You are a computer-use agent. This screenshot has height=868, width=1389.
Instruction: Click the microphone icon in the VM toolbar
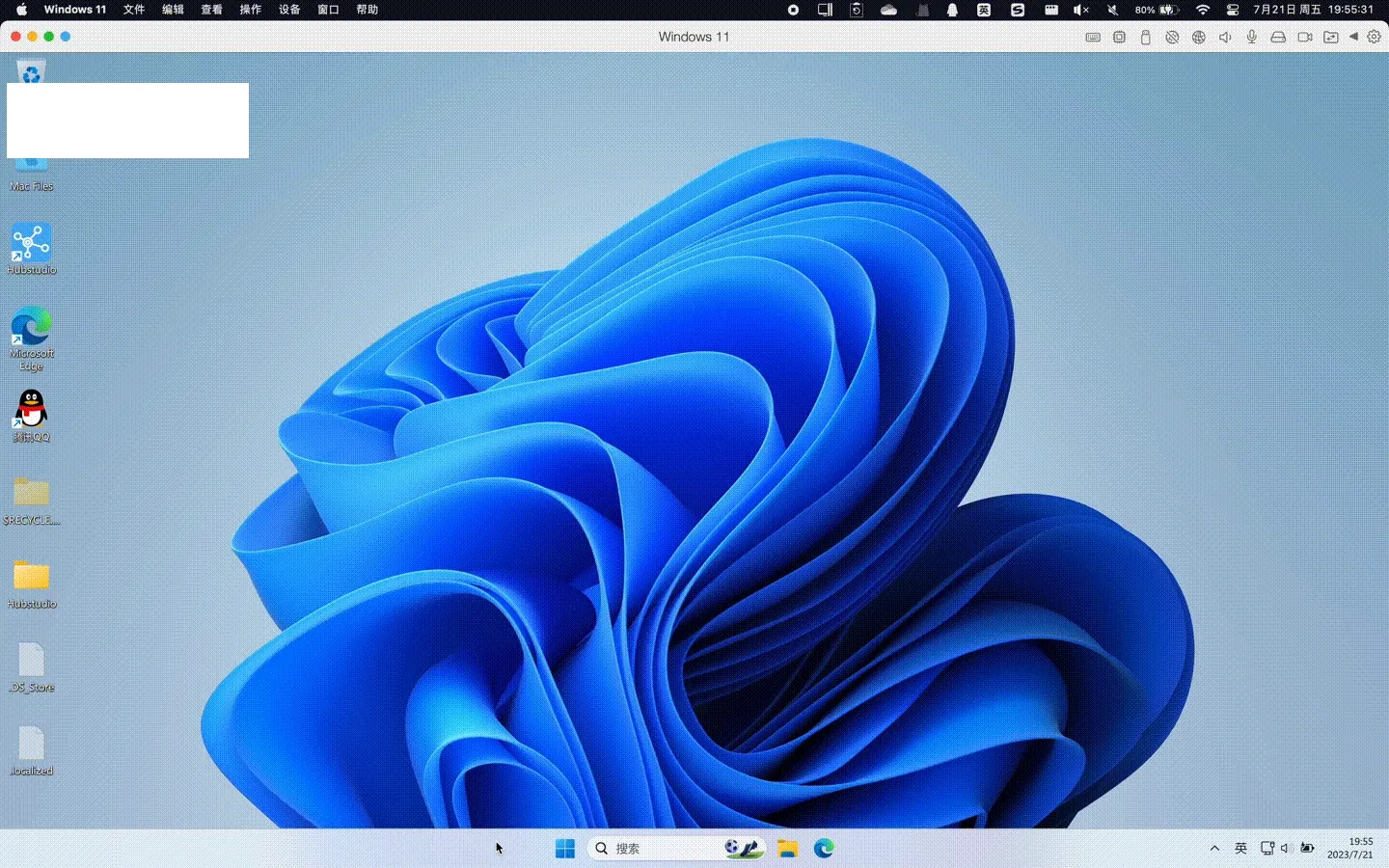(x=1251, y=37)
